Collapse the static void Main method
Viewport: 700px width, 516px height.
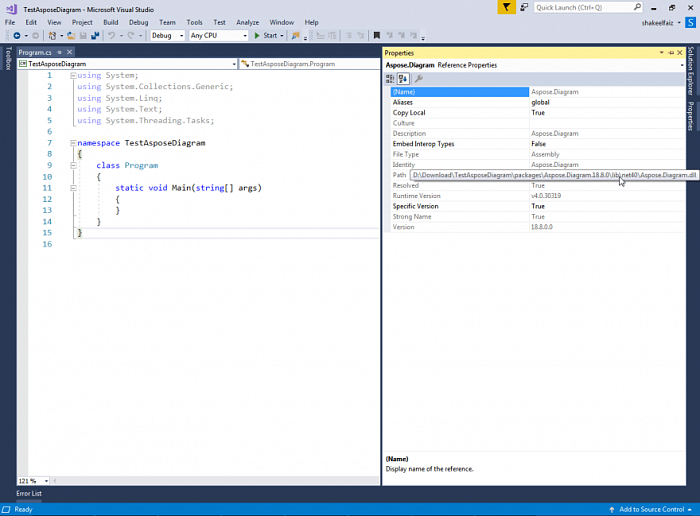(73, 188)
